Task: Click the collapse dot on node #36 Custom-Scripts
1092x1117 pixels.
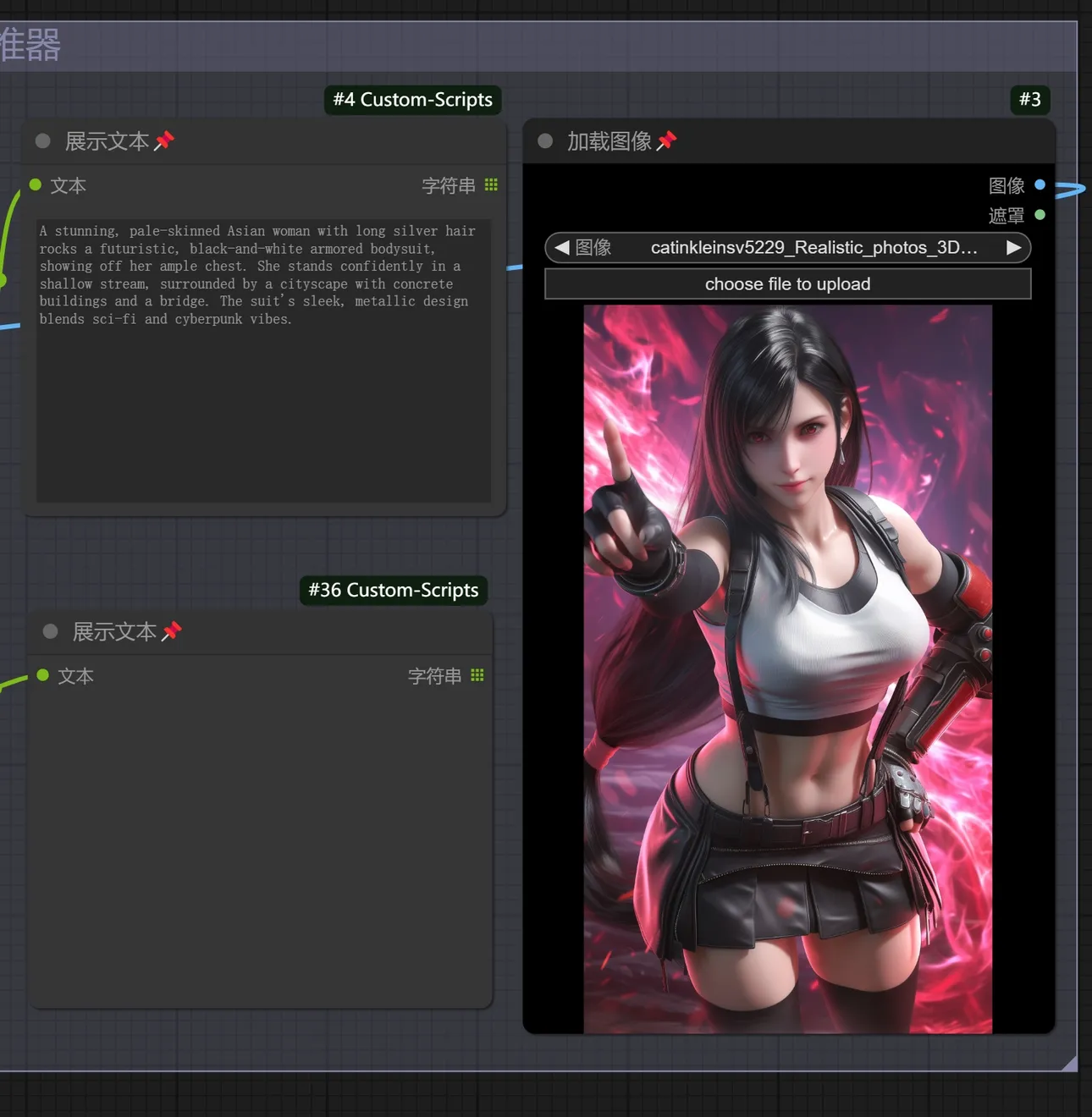Action: pyautogui.click(x=51, y=631)
